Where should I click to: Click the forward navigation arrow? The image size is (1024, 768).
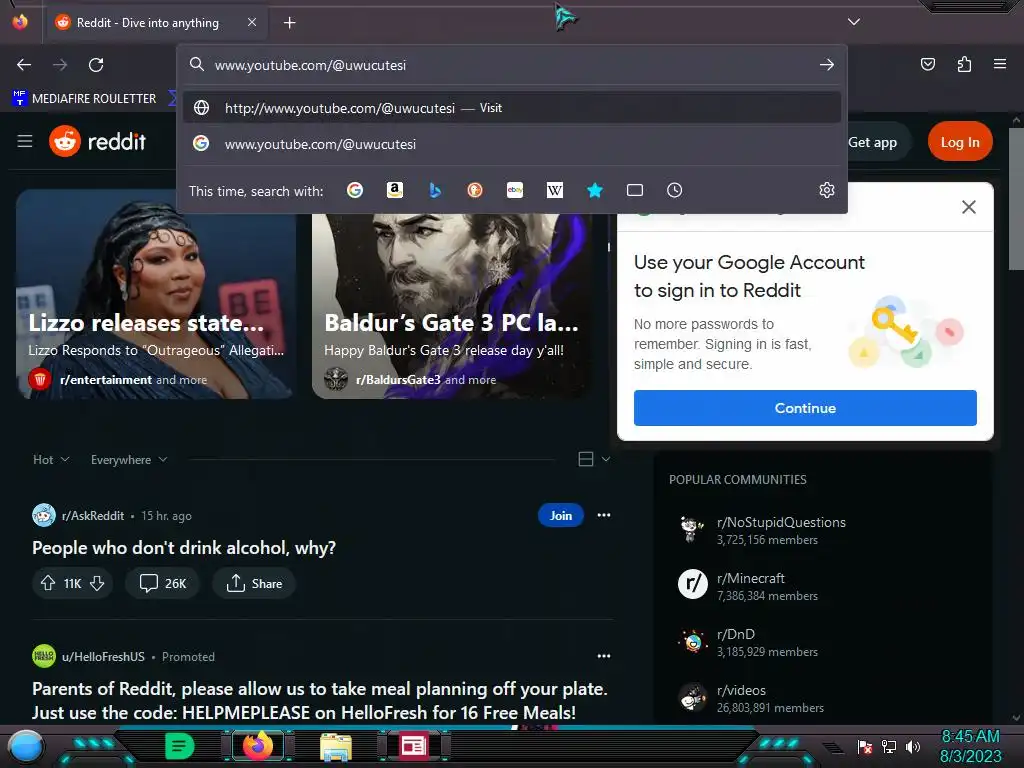coord(60,65)
